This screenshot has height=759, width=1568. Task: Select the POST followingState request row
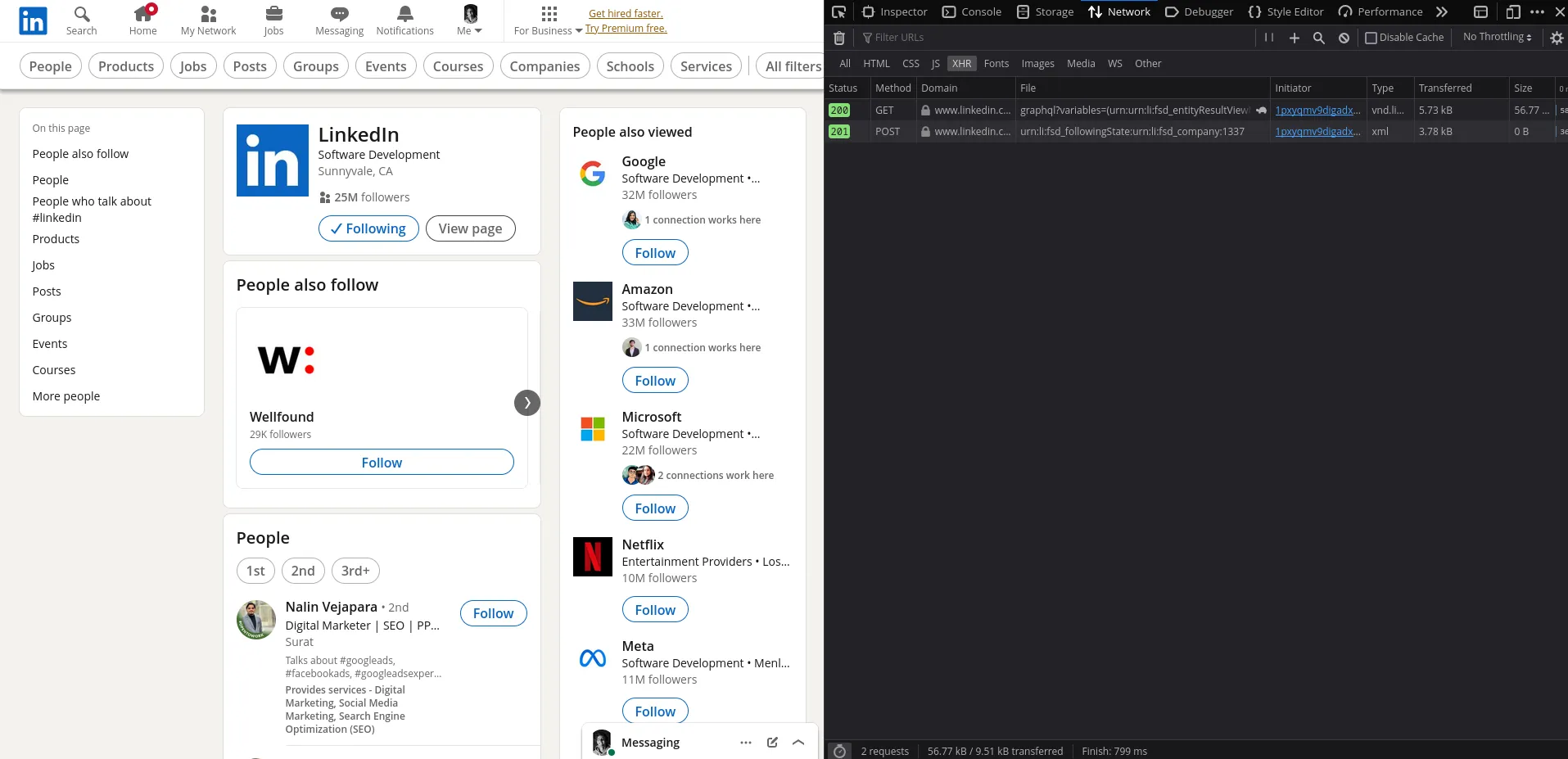pos(1195,132)
